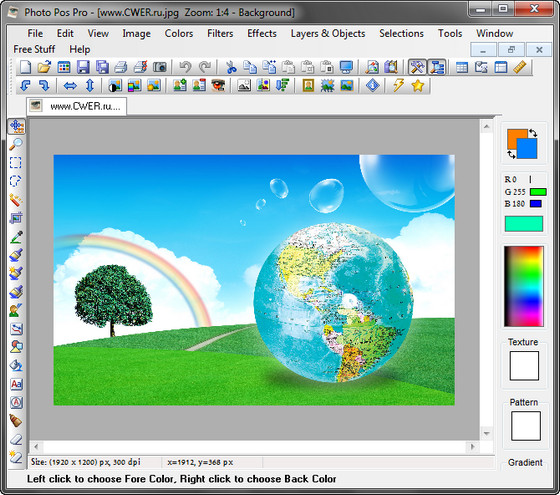The image size is (560, 495).
Task: Select the Eraser tool
Action: pos(16,439)
